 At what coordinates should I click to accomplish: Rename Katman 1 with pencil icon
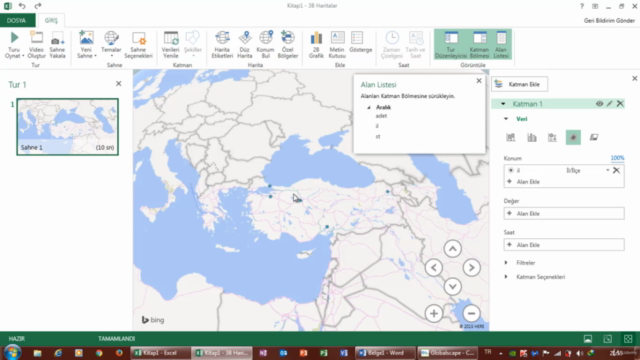609,104
